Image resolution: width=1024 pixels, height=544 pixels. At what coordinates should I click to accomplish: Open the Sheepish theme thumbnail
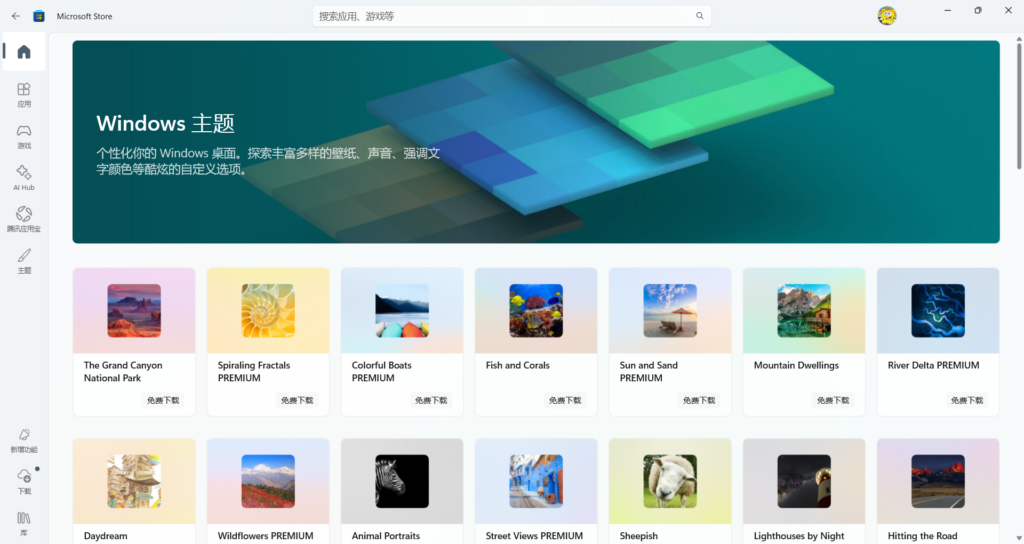[669, 481]
